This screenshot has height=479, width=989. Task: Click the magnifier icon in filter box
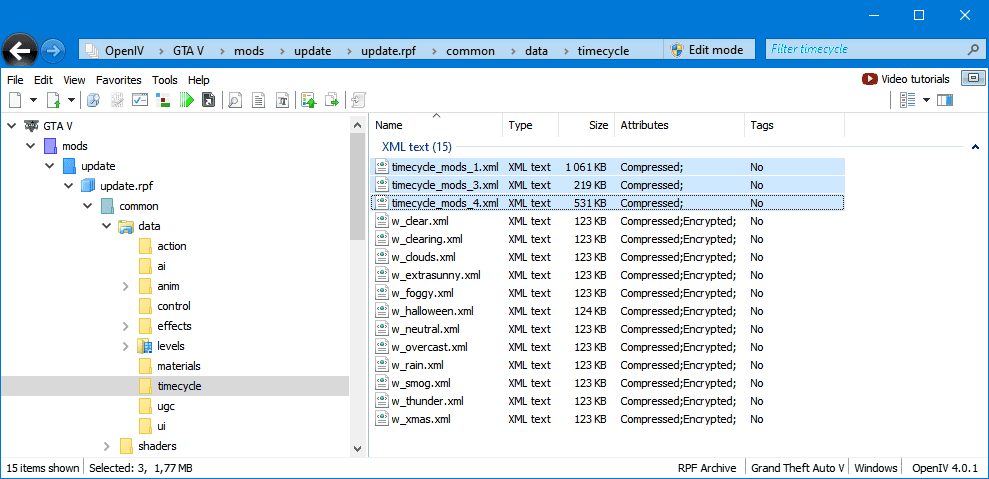(973, 49)
